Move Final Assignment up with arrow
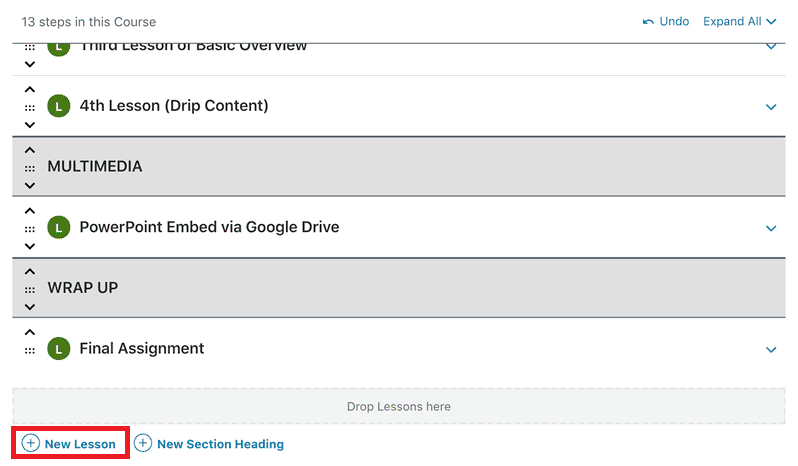 (30, 332)
